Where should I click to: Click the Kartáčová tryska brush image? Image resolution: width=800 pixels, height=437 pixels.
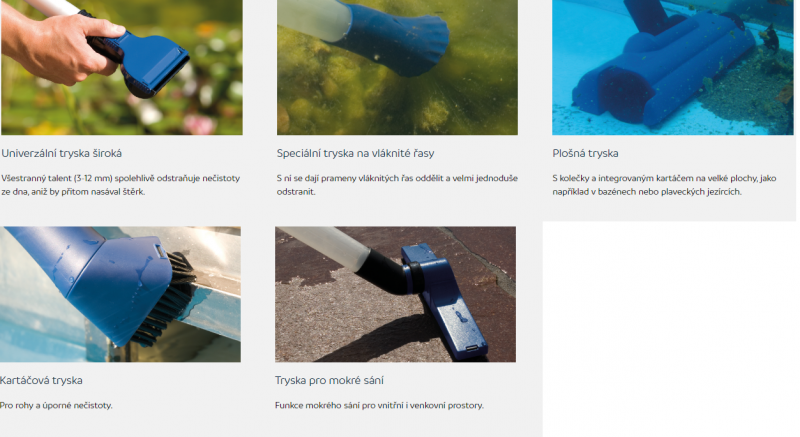(x=120, y=294)
